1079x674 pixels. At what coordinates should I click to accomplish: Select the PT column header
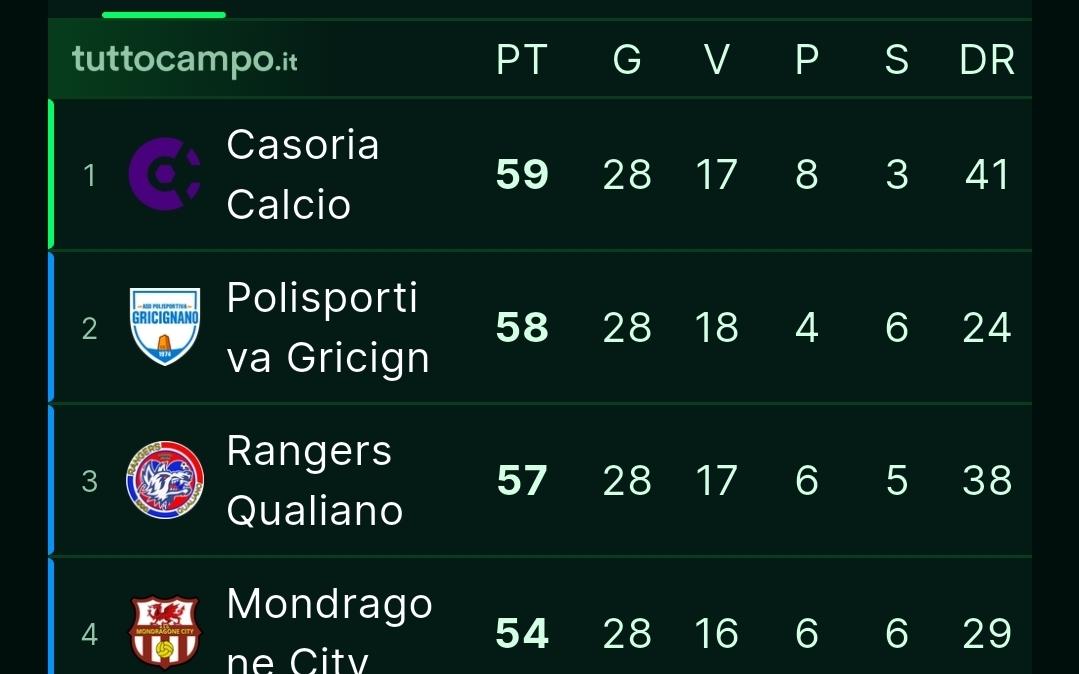[520, 59]
